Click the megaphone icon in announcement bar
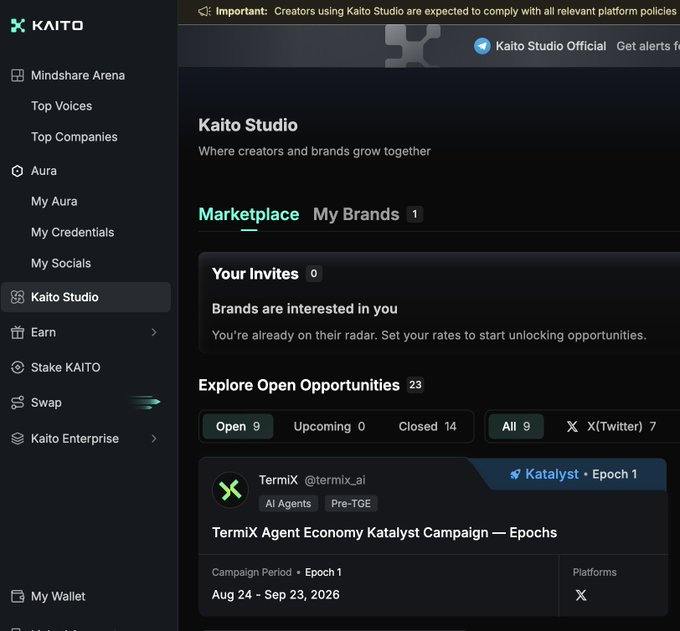Screen dimensions: 680x631 (204, 11)
